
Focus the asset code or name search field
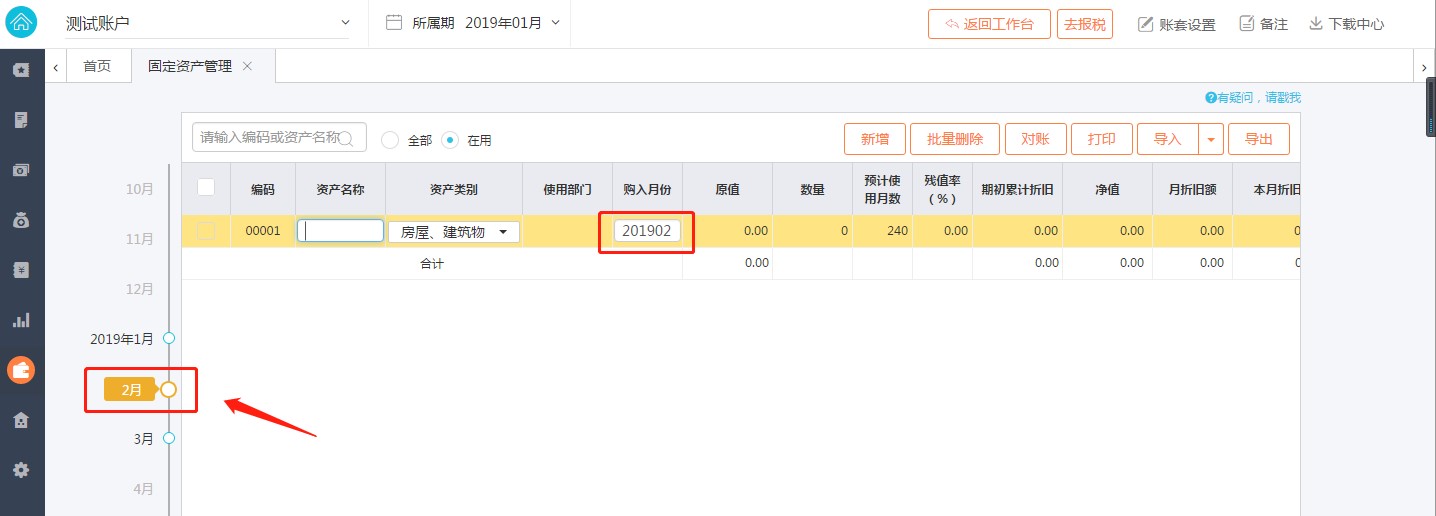[x=279, y=137]
